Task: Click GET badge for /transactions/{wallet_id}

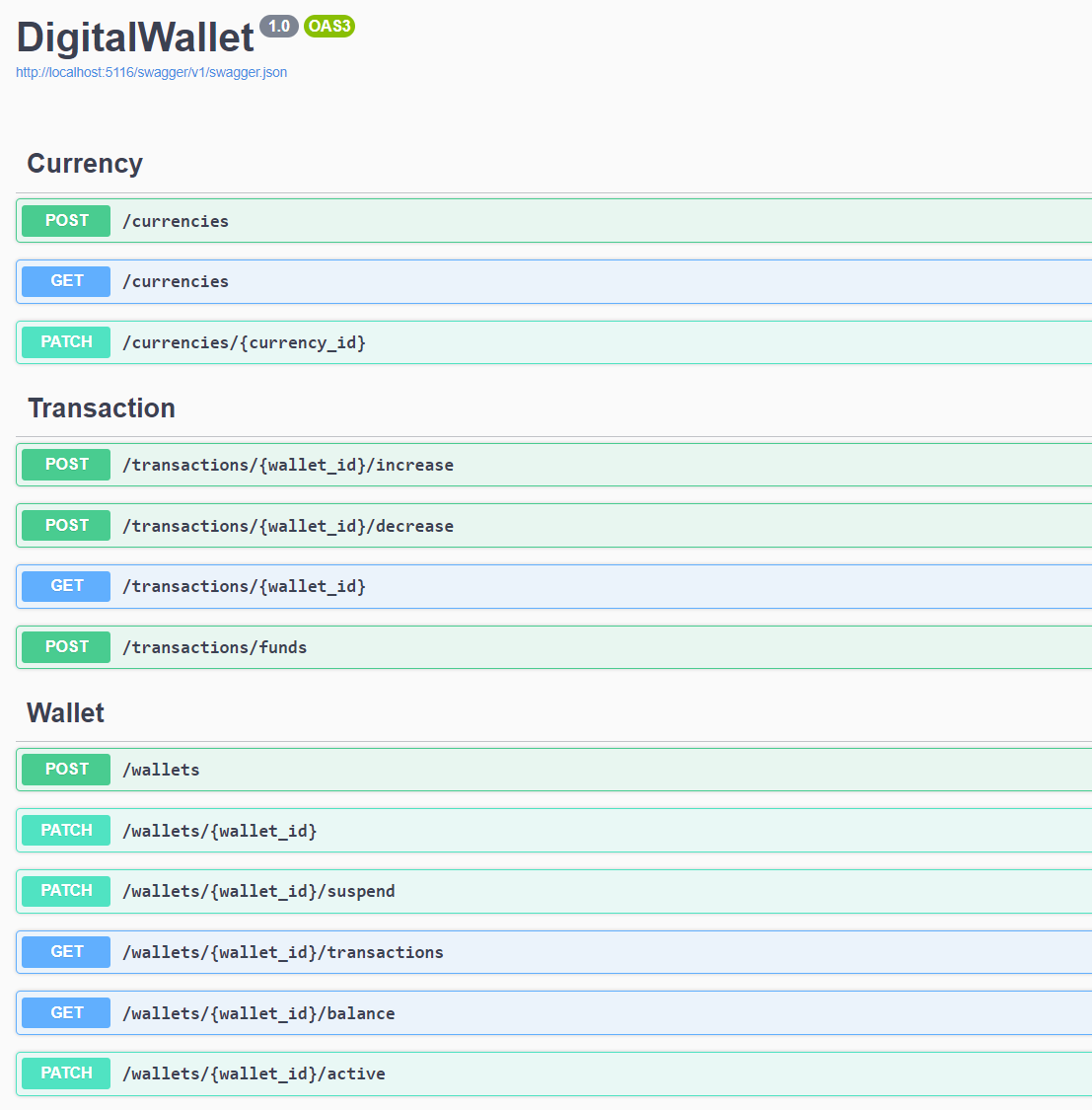Action: pyautogui.click(x=66, y=587)
